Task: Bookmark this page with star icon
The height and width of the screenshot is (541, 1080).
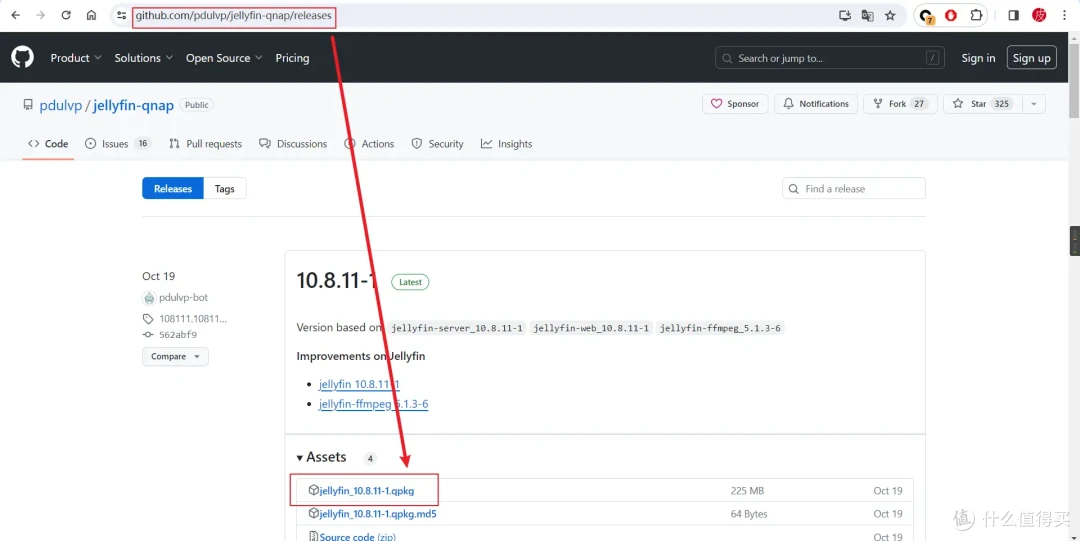Action: [x=890, y=15]
